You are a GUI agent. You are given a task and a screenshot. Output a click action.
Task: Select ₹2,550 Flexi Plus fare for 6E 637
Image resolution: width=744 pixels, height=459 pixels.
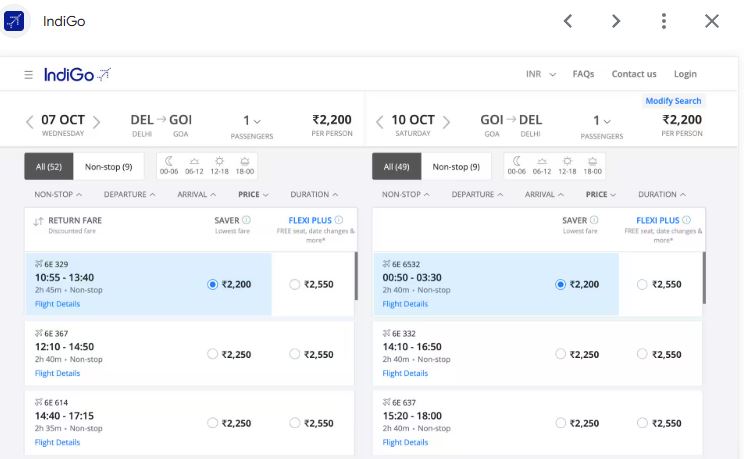642,423
